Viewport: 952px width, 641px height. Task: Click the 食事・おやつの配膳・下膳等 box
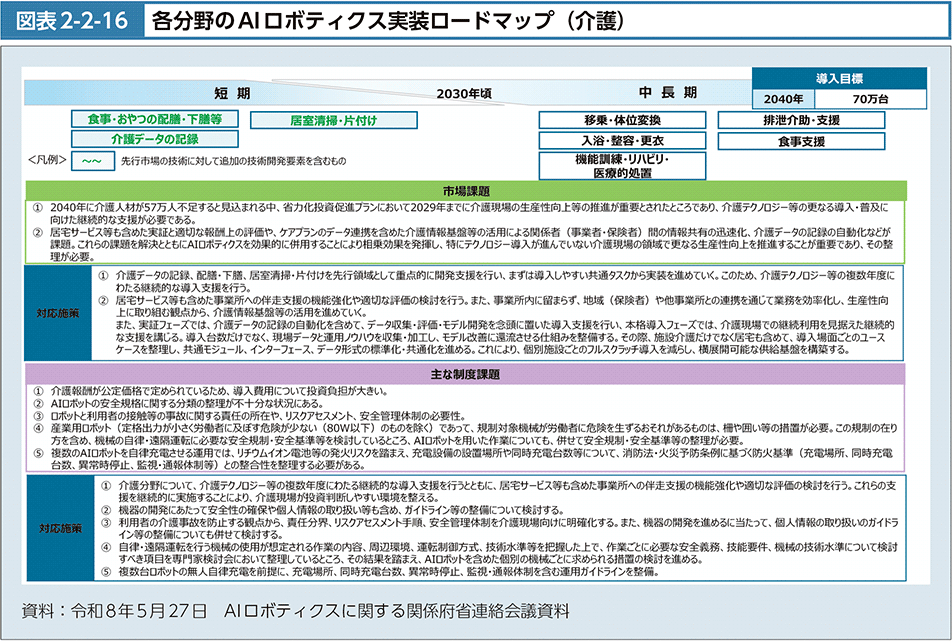coord(154,119)
